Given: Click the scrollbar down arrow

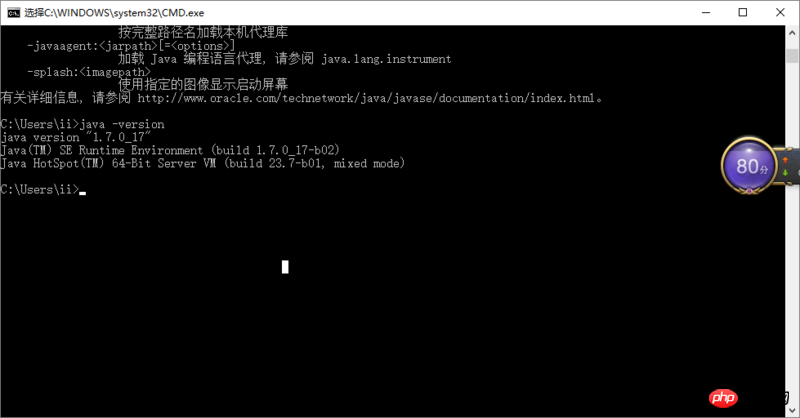Looking at the screenshot, I should point(792,410).
